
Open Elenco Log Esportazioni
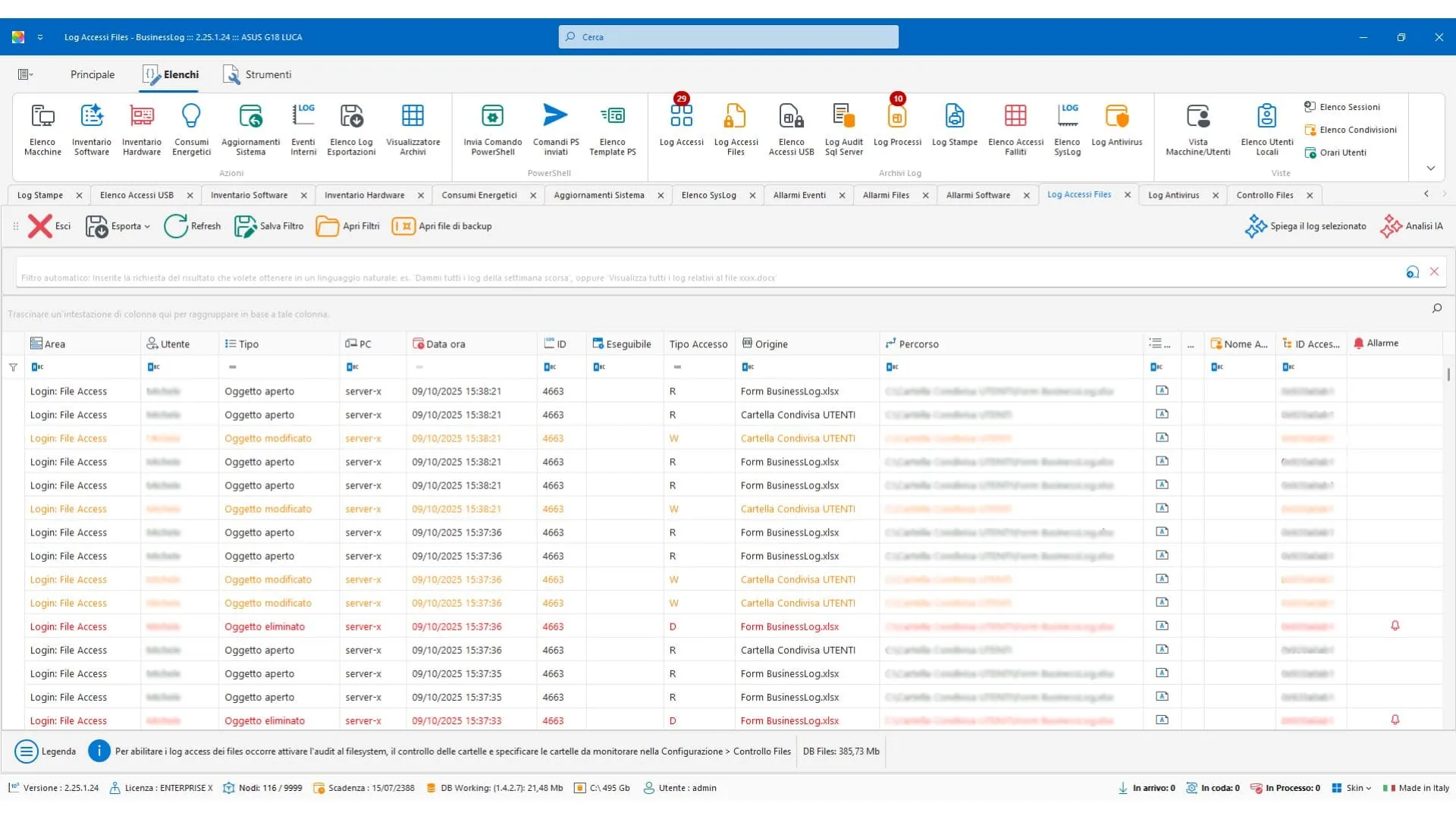(351, 130)
